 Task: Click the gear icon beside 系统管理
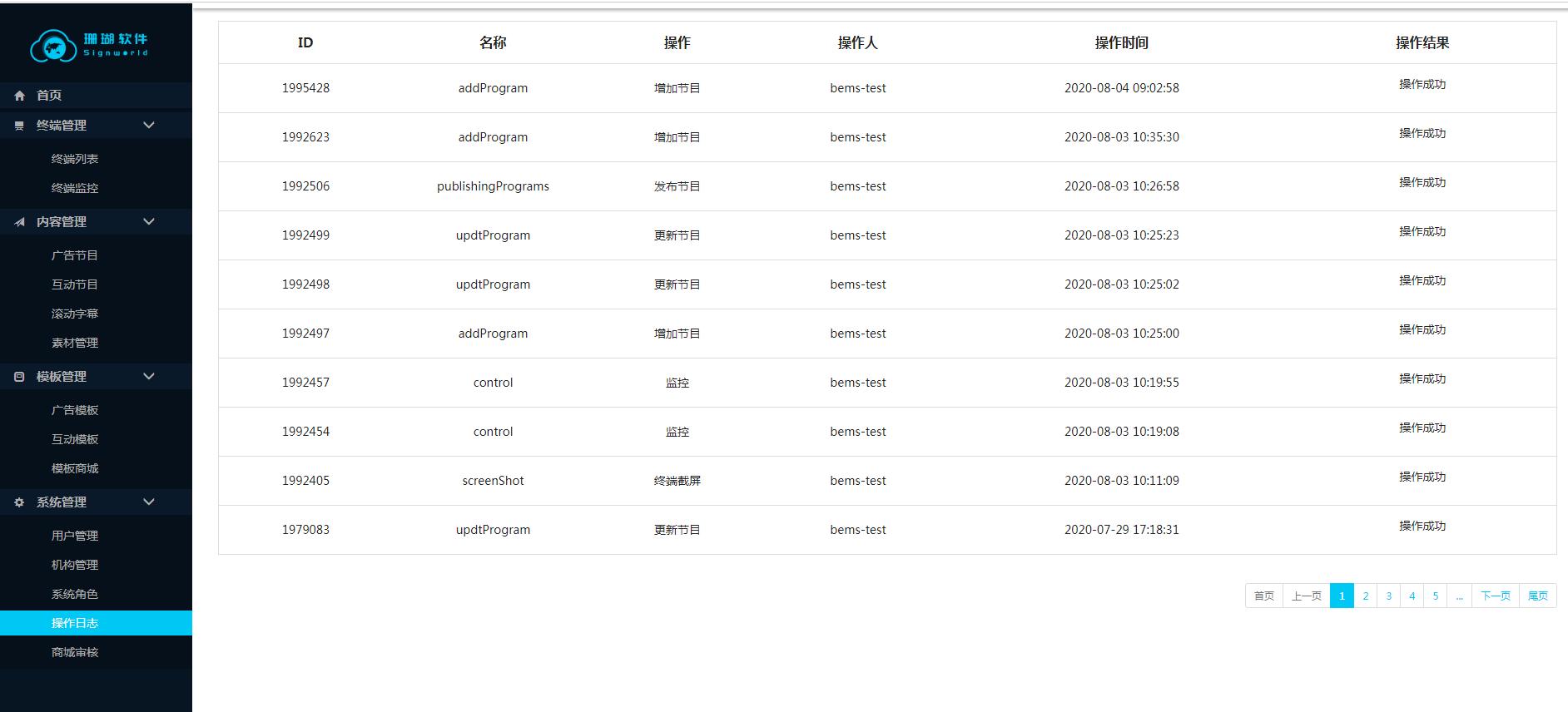19,502
